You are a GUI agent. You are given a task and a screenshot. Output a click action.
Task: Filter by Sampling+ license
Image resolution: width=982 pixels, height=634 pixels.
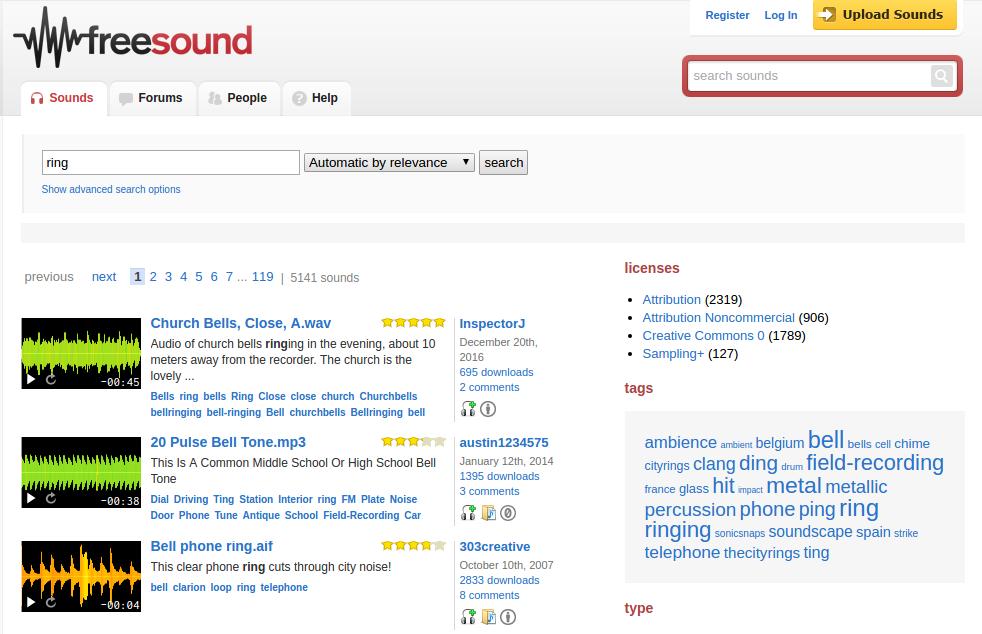[x=673, y=354]
